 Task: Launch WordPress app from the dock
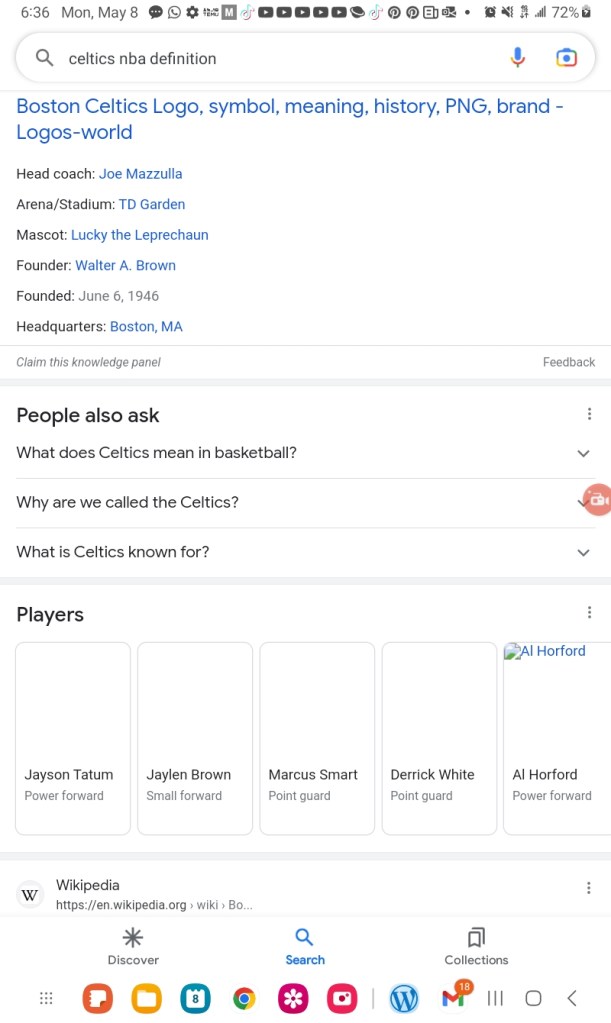[x=404, y=998]
